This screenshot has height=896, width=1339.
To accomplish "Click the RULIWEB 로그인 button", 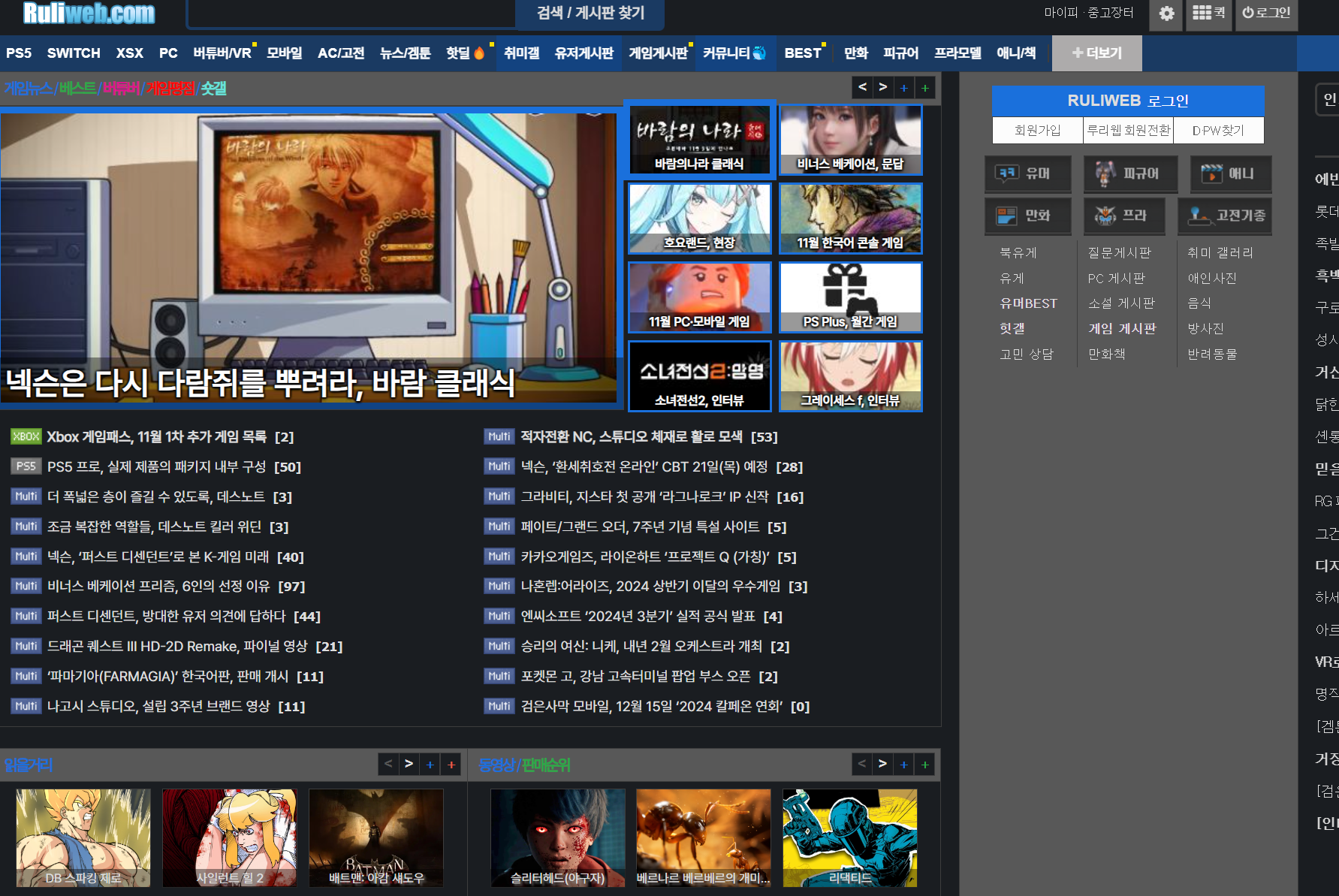I will pyautogui.click(x=1128, y=101).
